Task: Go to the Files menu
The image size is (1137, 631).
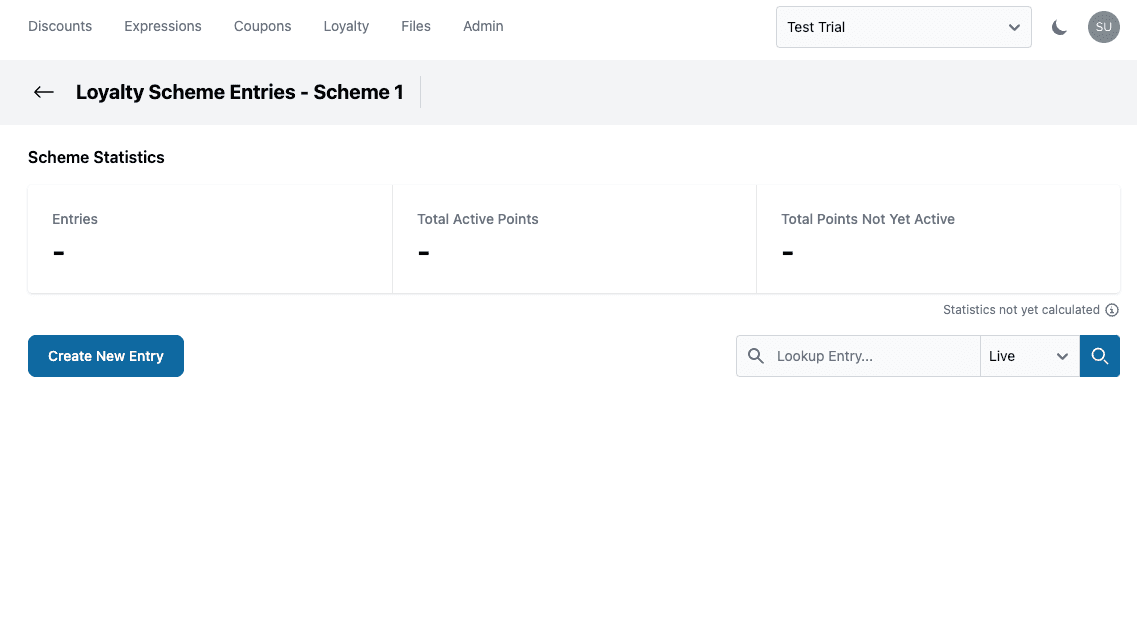Action: (416, 26)
